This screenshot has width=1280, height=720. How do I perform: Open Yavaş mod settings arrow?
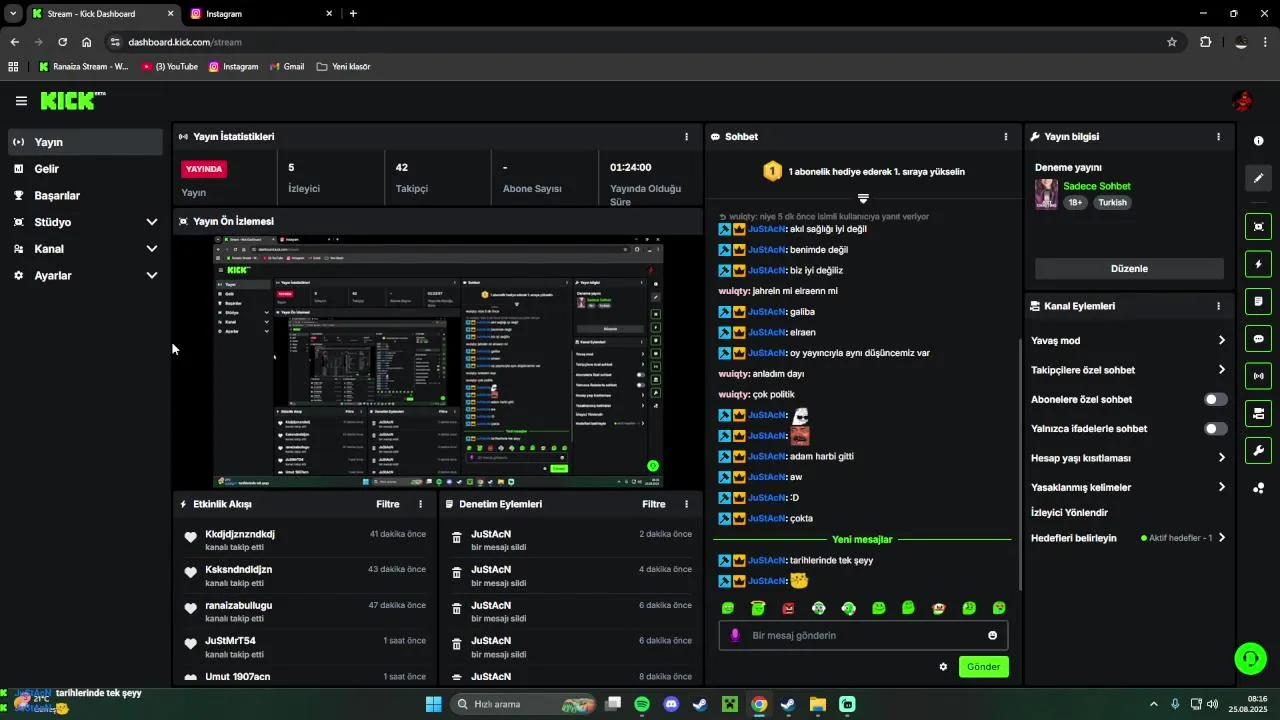1222,341
